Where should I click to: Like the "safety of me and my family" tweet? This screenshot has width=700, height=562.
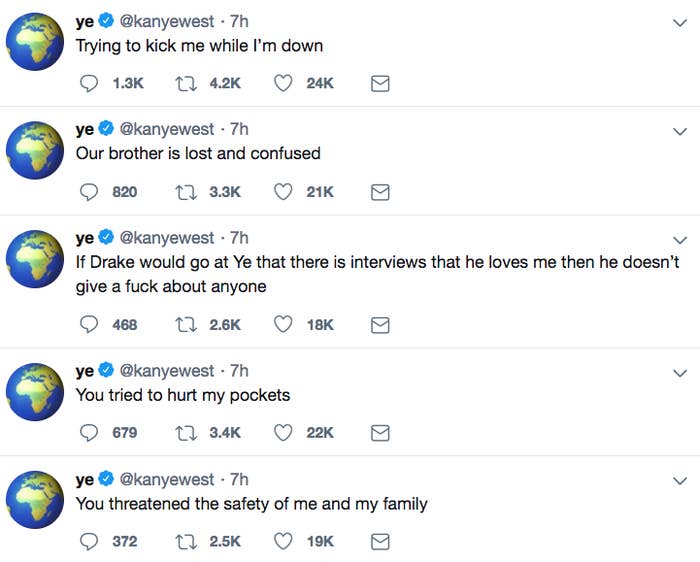tap(283, 541)
